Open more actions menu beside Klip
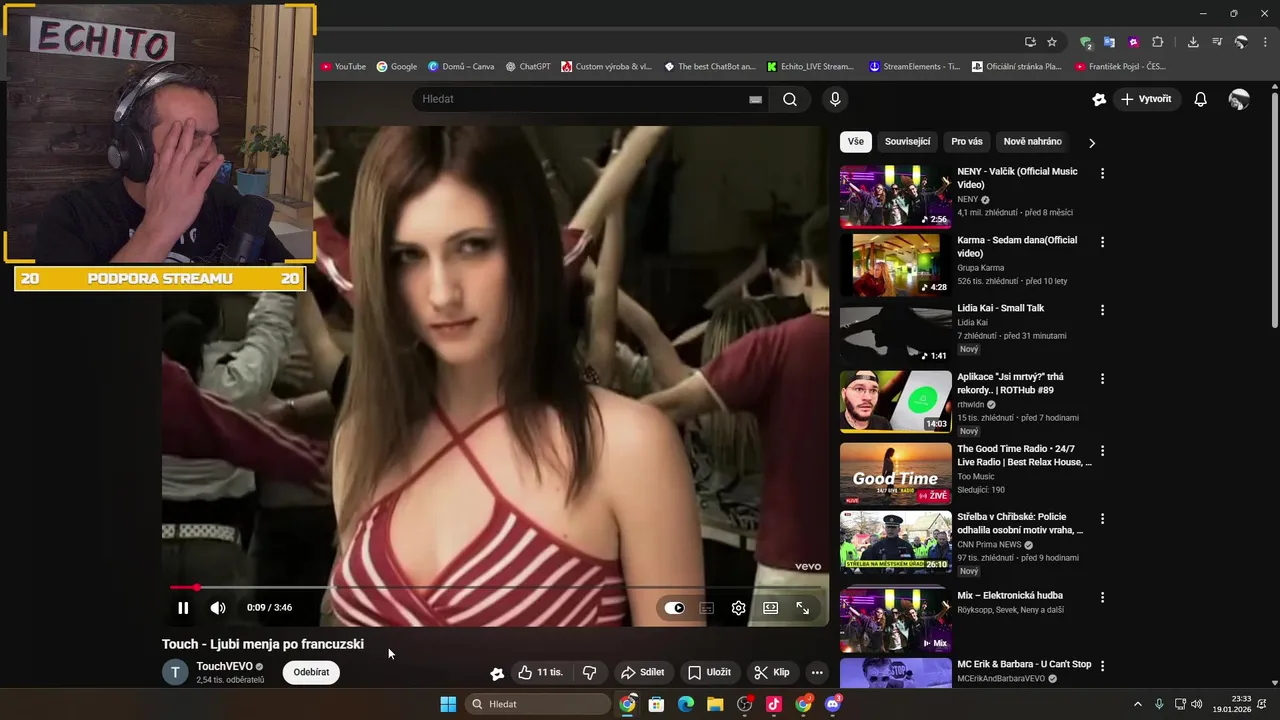1280x720 pixels. 817,673
